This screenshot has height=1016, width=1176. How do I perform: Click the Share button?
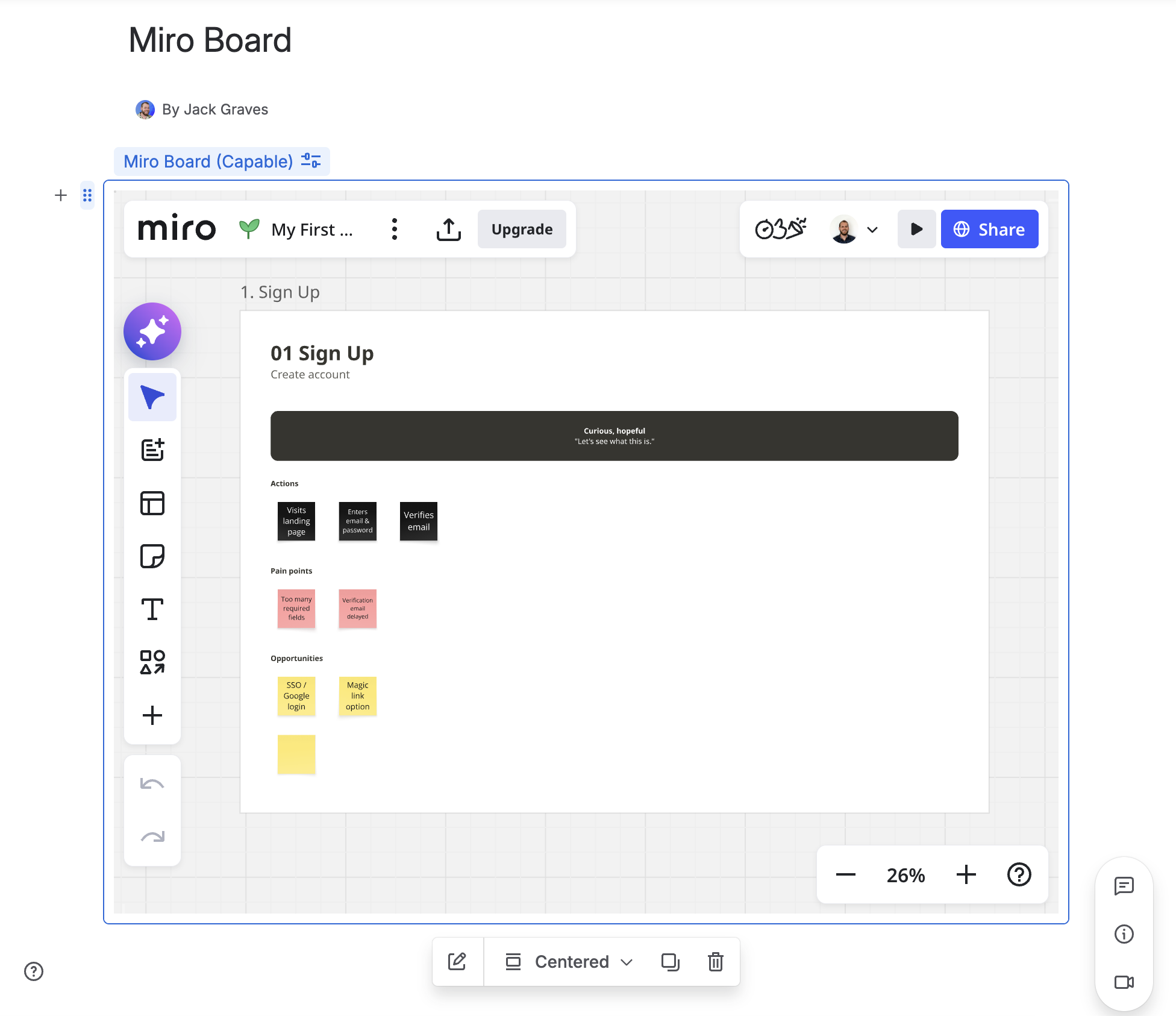pos(990,229)
